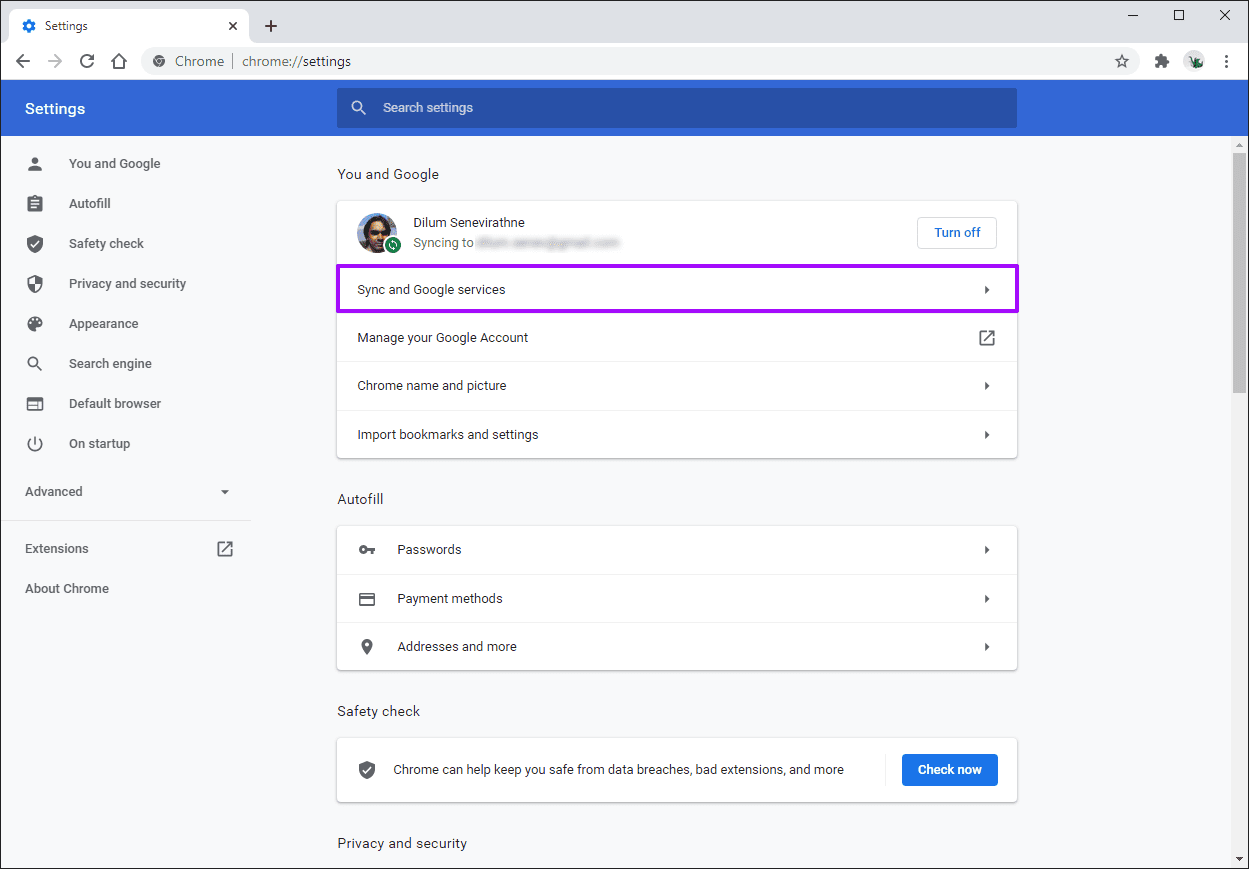Open the Payment methods row arrow
1249x869 pixels.
[987, 599]
